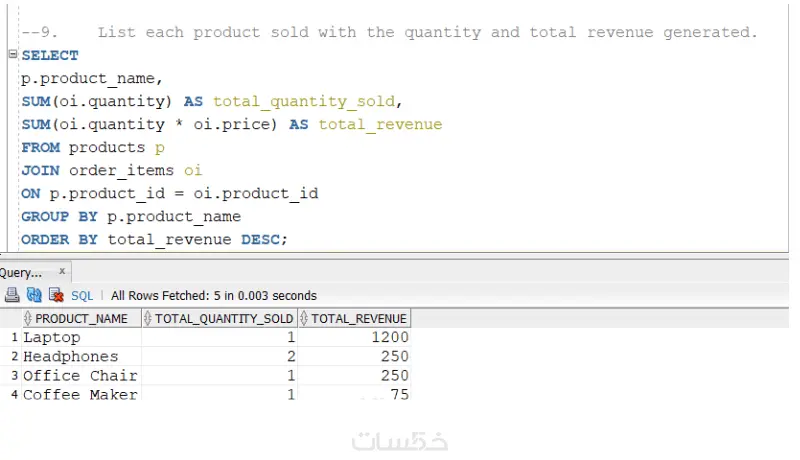
Task: Click the Office Chair revenue value 250
Action: point(394,375)
